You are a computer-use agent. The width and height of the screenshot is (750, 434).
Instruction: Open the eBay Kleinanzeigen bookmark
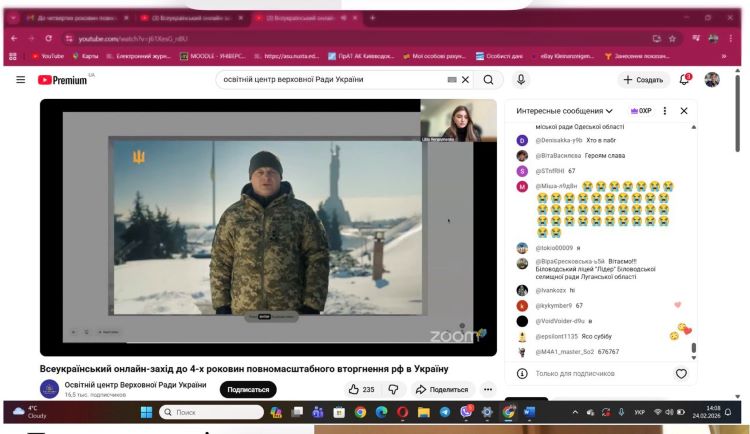pos(562,56)
